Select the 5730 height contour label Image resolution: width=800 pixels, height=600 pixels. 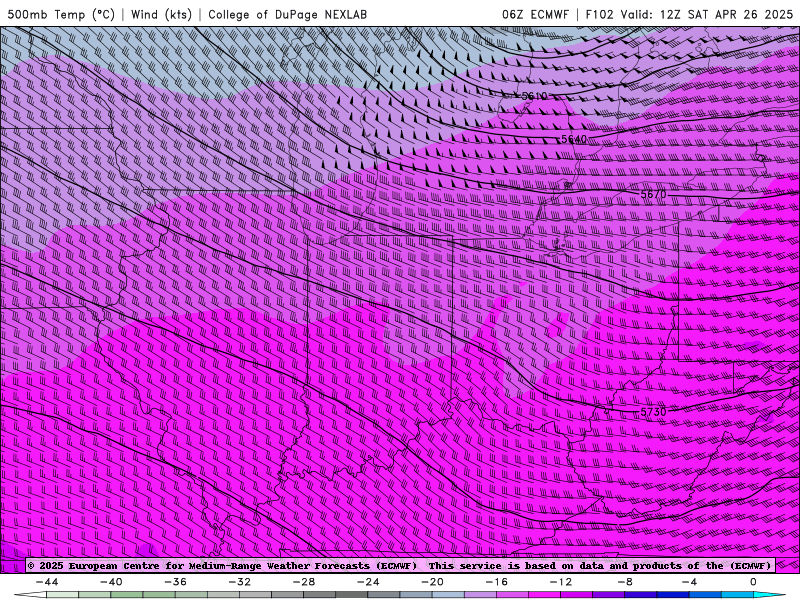point(653,411)
